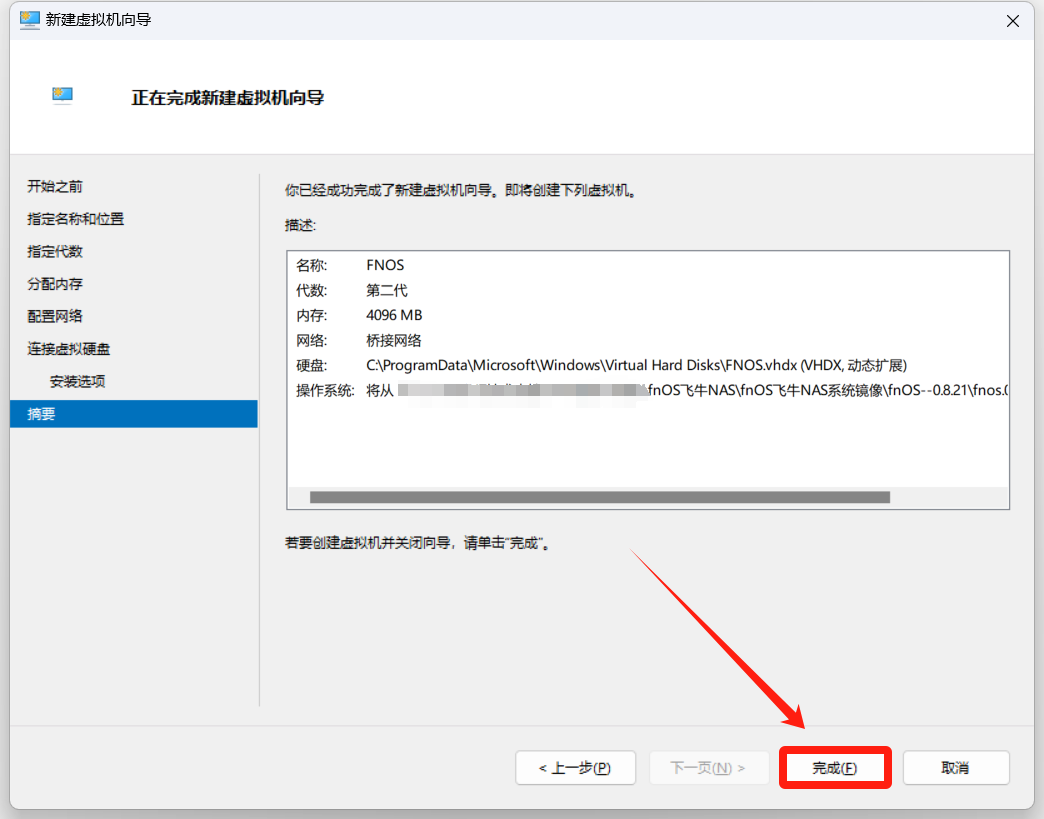This screenshot has height=819, width=1044.
Task: Click the 桥接网络 network line in the summary
Action: coord(394,340)
